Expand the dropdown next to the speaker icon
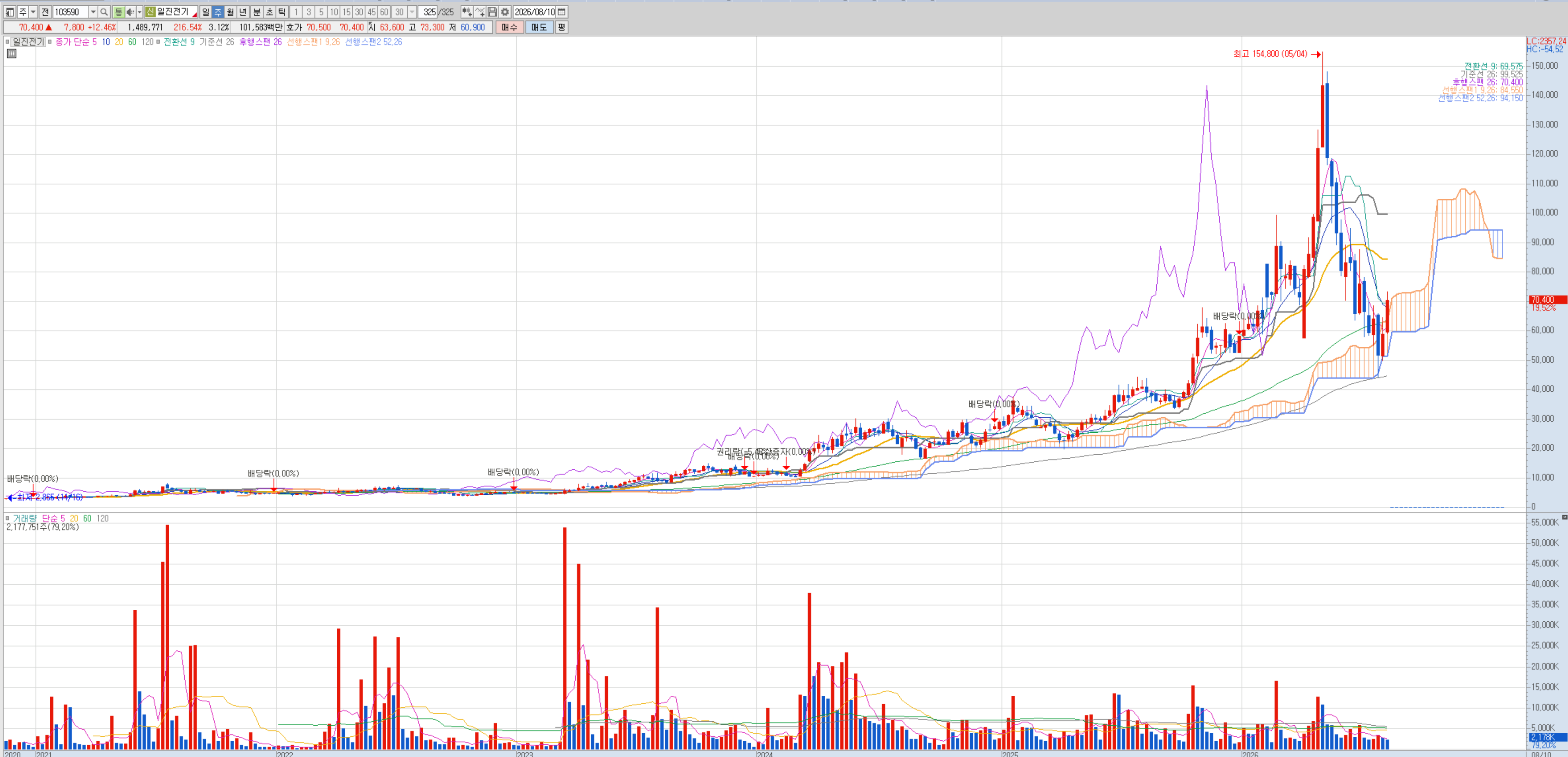Image resolution: width=1568 pixels, height=757 pixels. (x=139, y=12)
